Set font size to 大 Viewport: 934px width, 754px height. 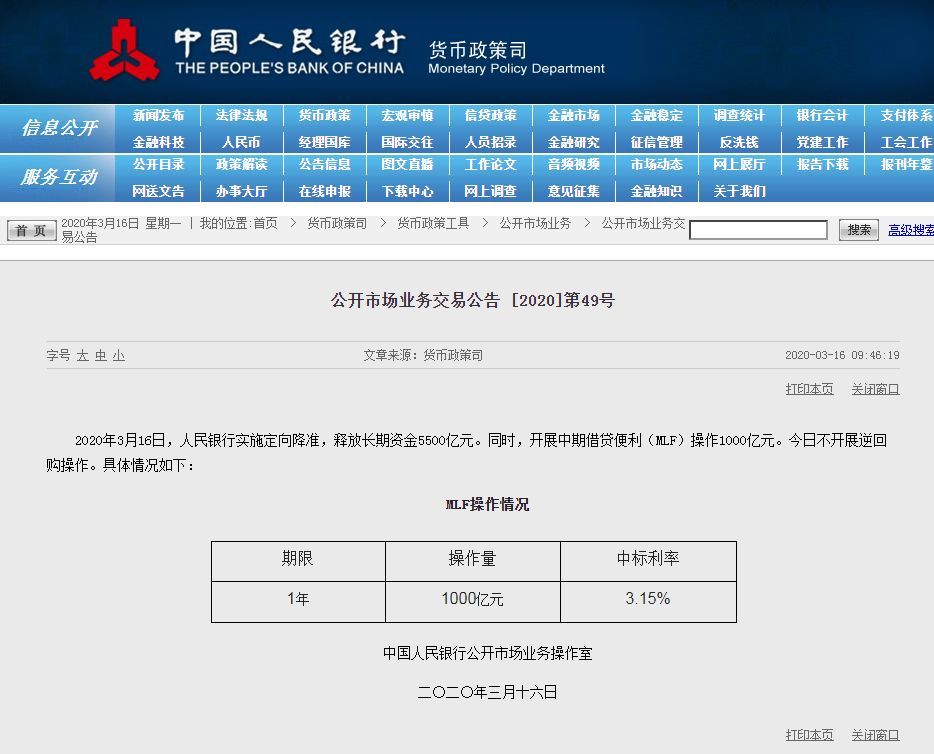point(82,356)
